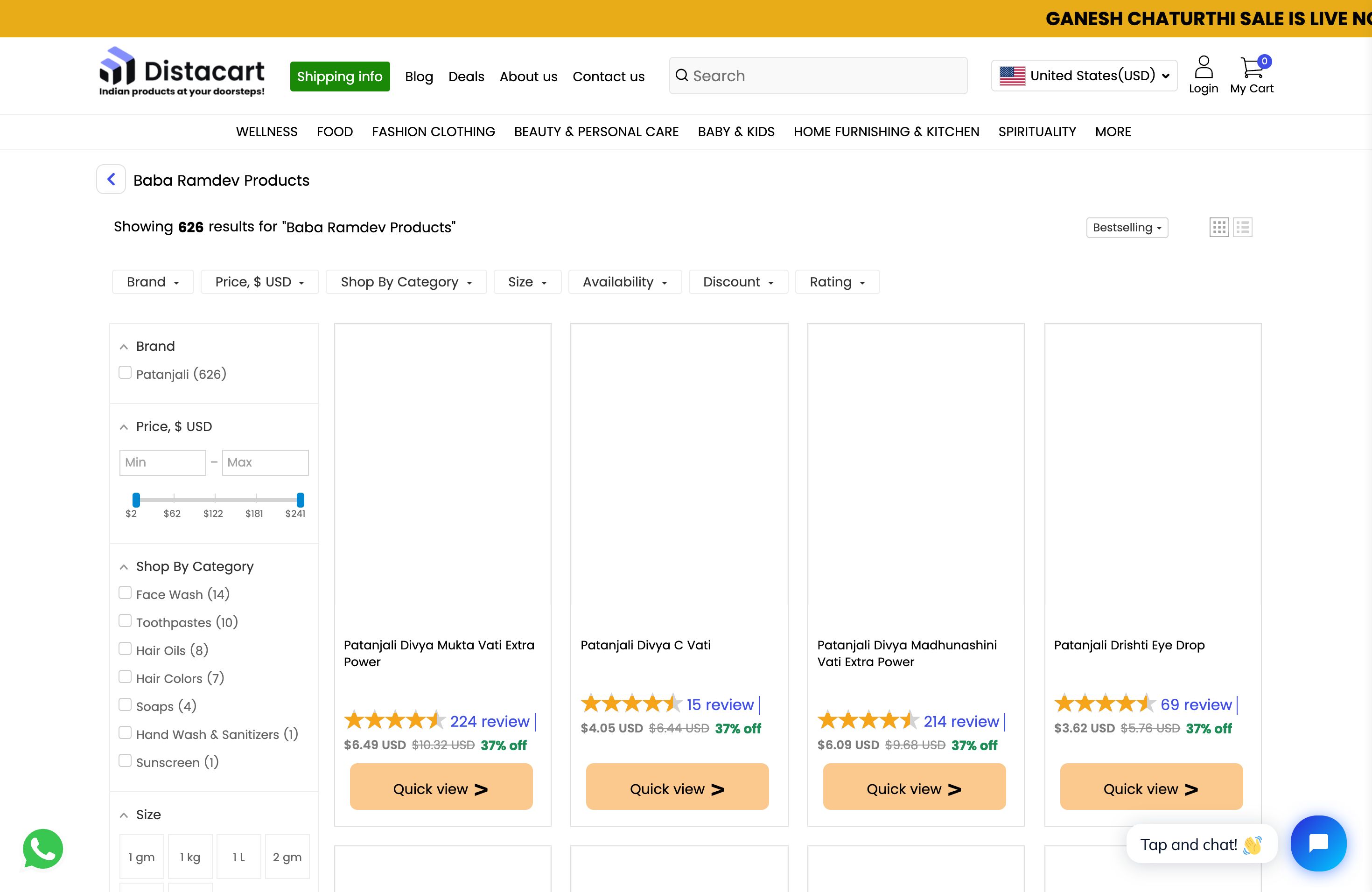Open the chat bubble in the corner
The image size is (1372, 892).
(x=1318, y=843)
